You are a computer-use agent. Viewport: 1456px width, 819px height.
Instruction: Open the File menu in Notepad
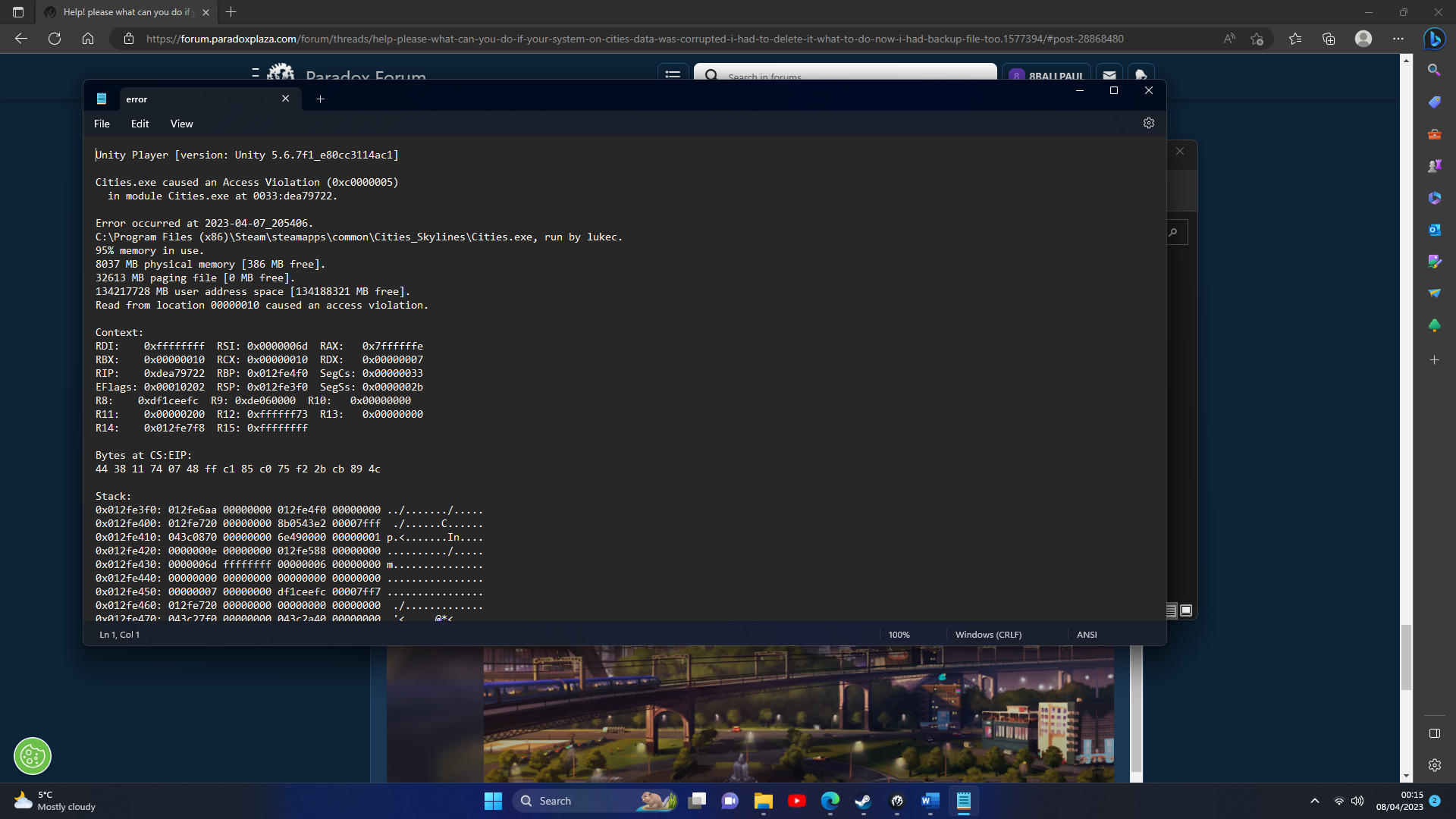pyautogui.click(x=102, y=124)
